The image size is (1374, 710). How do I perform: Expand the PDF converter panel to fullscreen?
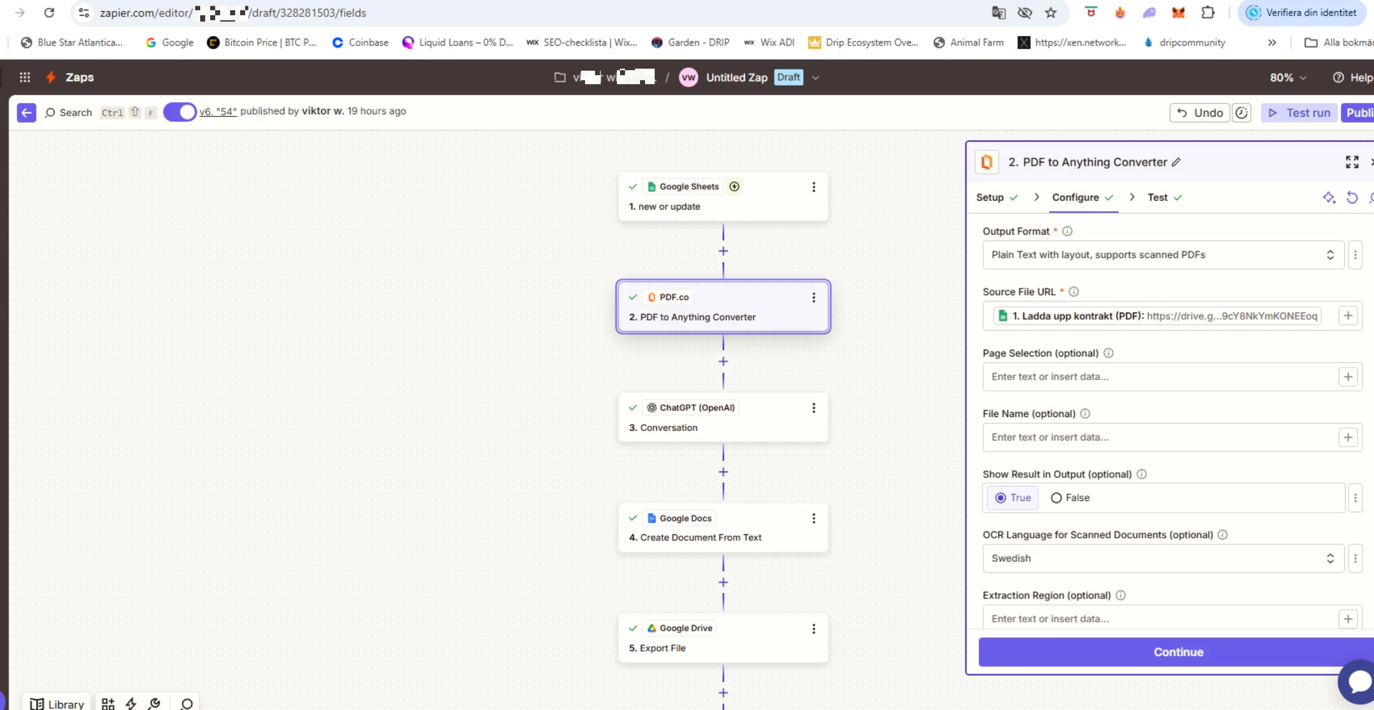(1351, 162)
